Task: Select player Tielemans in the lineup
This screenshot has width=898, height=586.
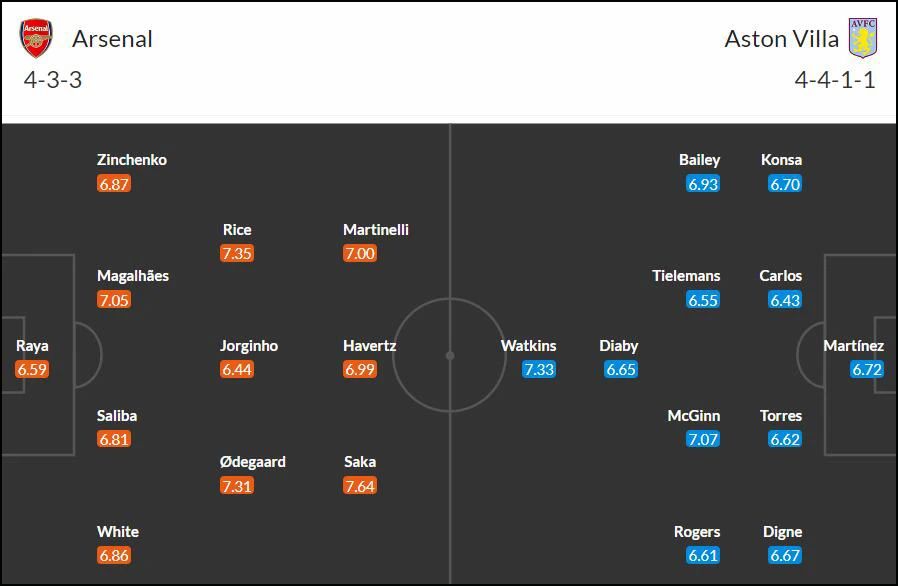Action: 686,276
